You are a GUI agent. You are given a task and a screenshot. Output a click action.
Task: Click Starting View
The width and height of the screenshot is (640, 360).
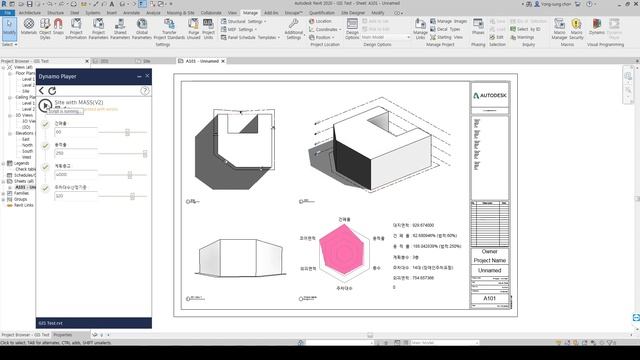click(447, 37)
